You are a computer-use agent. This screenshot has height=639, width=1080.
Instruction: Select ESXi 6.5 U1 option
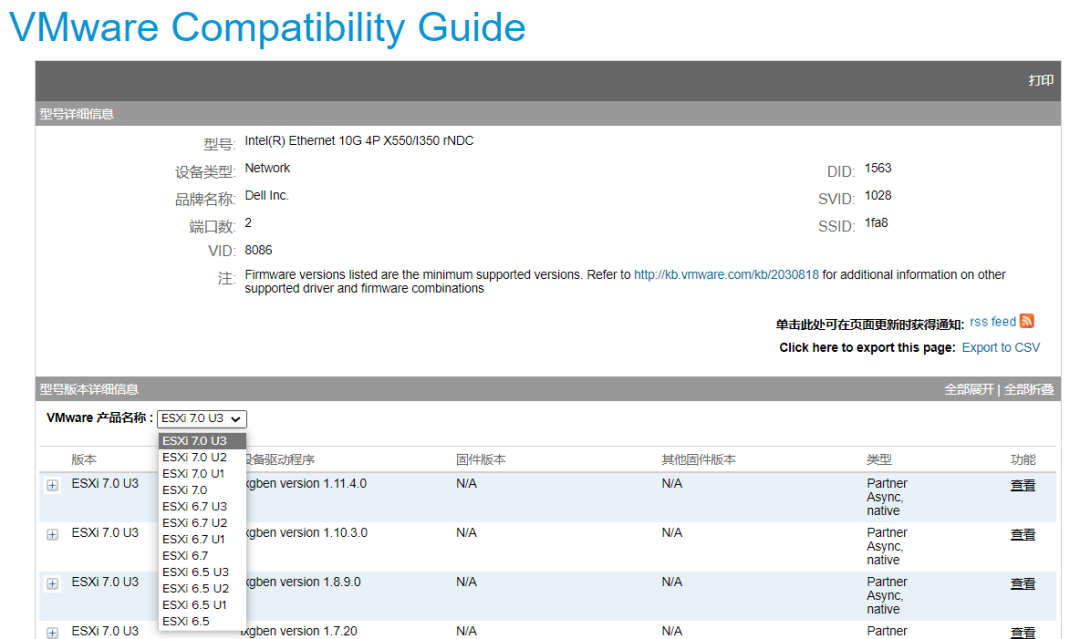202,605
